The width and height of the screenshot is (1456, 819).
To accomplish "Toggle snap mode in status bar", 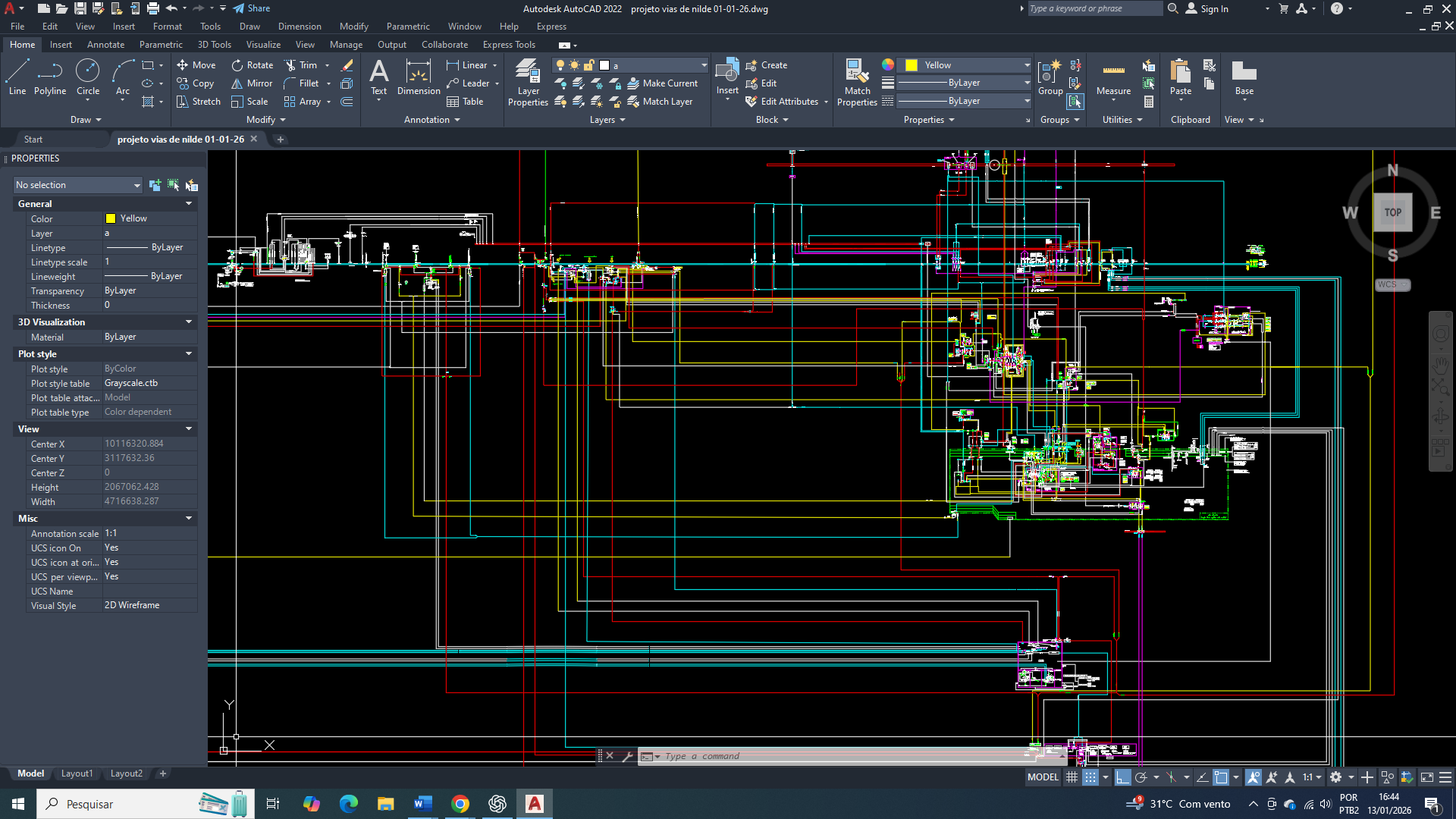I will click(1090, 777).
